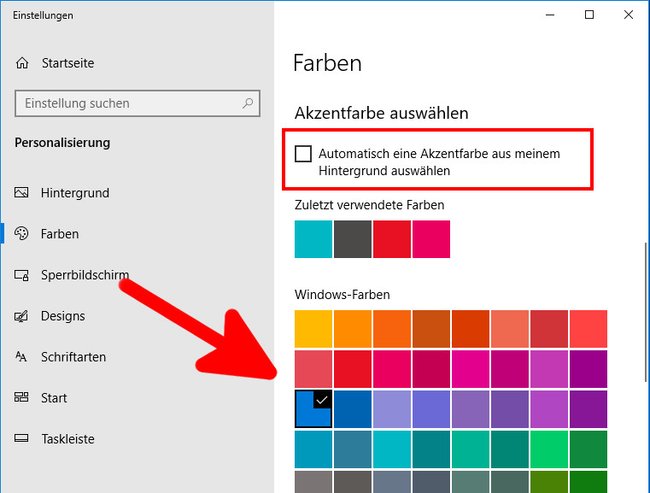Open Sperrbildschirm via its lock-screen icon
650x493 pixels.
click(21, 274)
